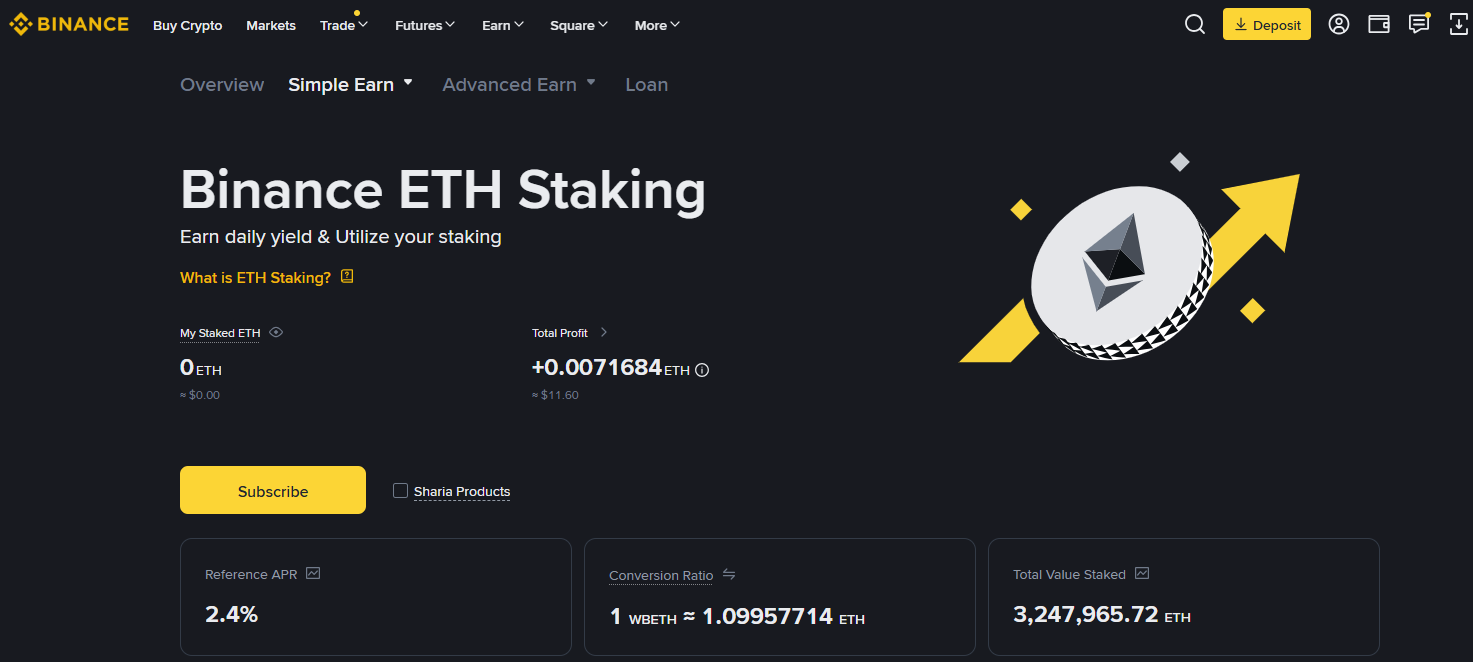Click the ≈ $11.60 profit estimate
This screenshot has height=662, width=1473.
[x=555, y=395]
